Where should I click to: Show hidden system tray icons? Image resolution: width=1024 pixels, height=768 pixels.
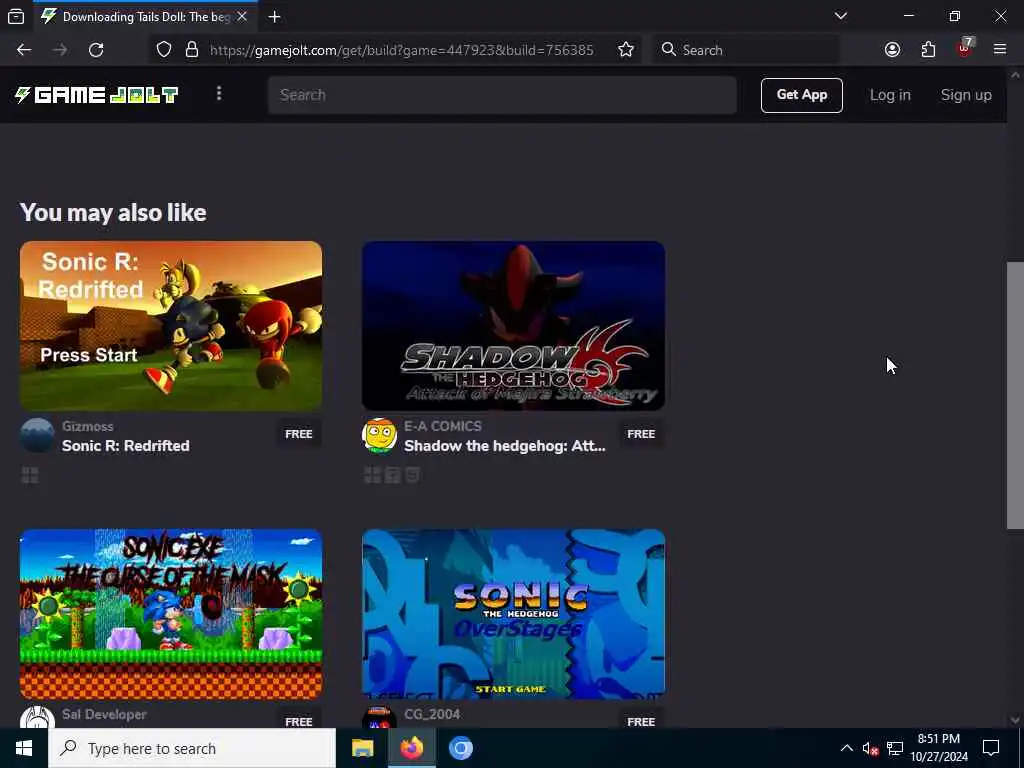pyautogui.click(x=846, y=748)
